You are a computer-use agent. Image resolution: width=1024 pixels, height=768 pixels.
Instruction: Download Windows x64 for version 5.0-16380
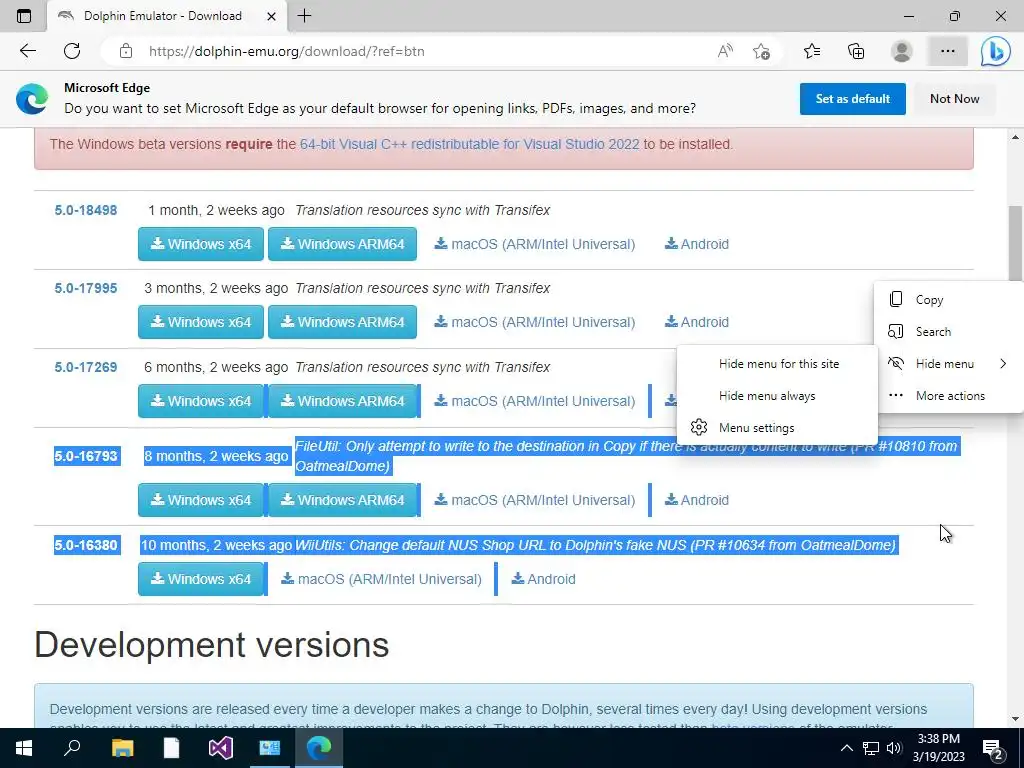pyautogui.click(x=200, y=579)
